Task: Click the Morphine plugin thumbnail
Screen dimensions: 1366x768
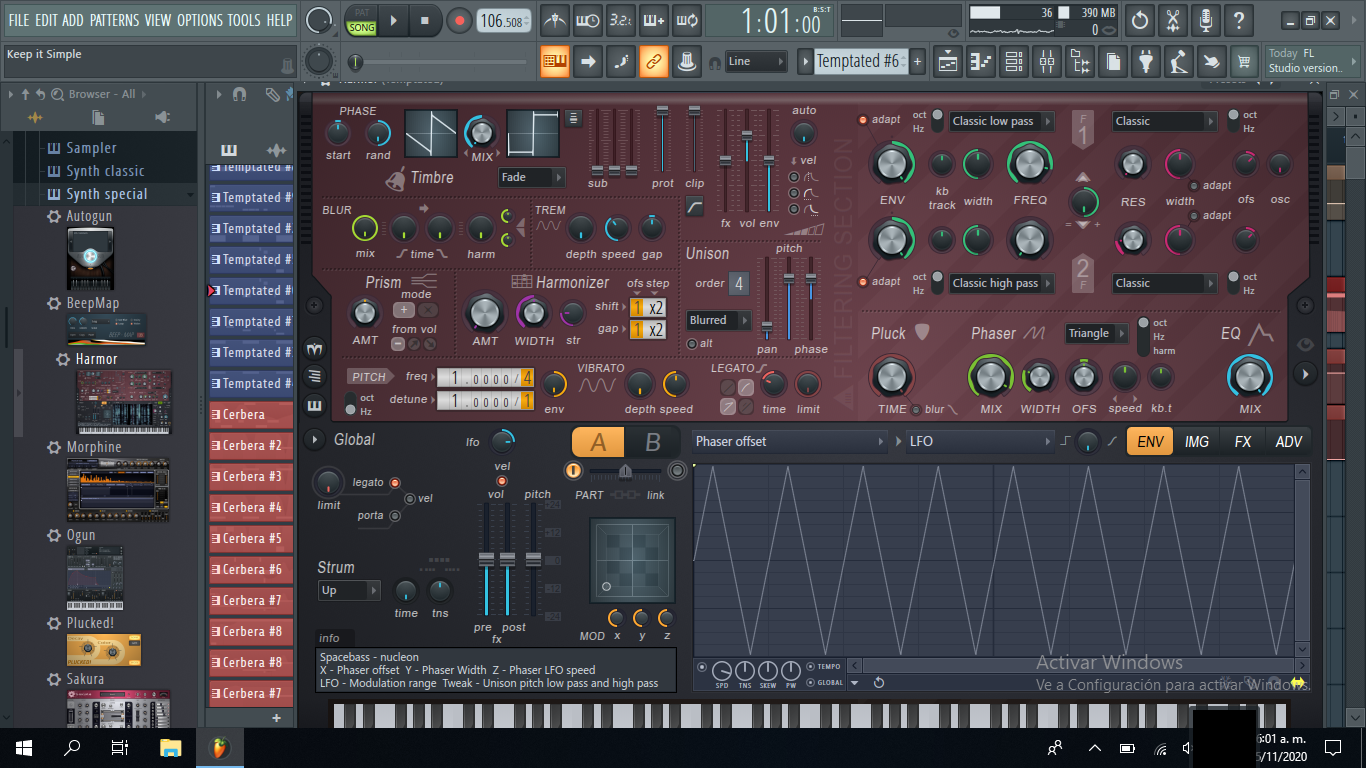Action: (117, 490)
